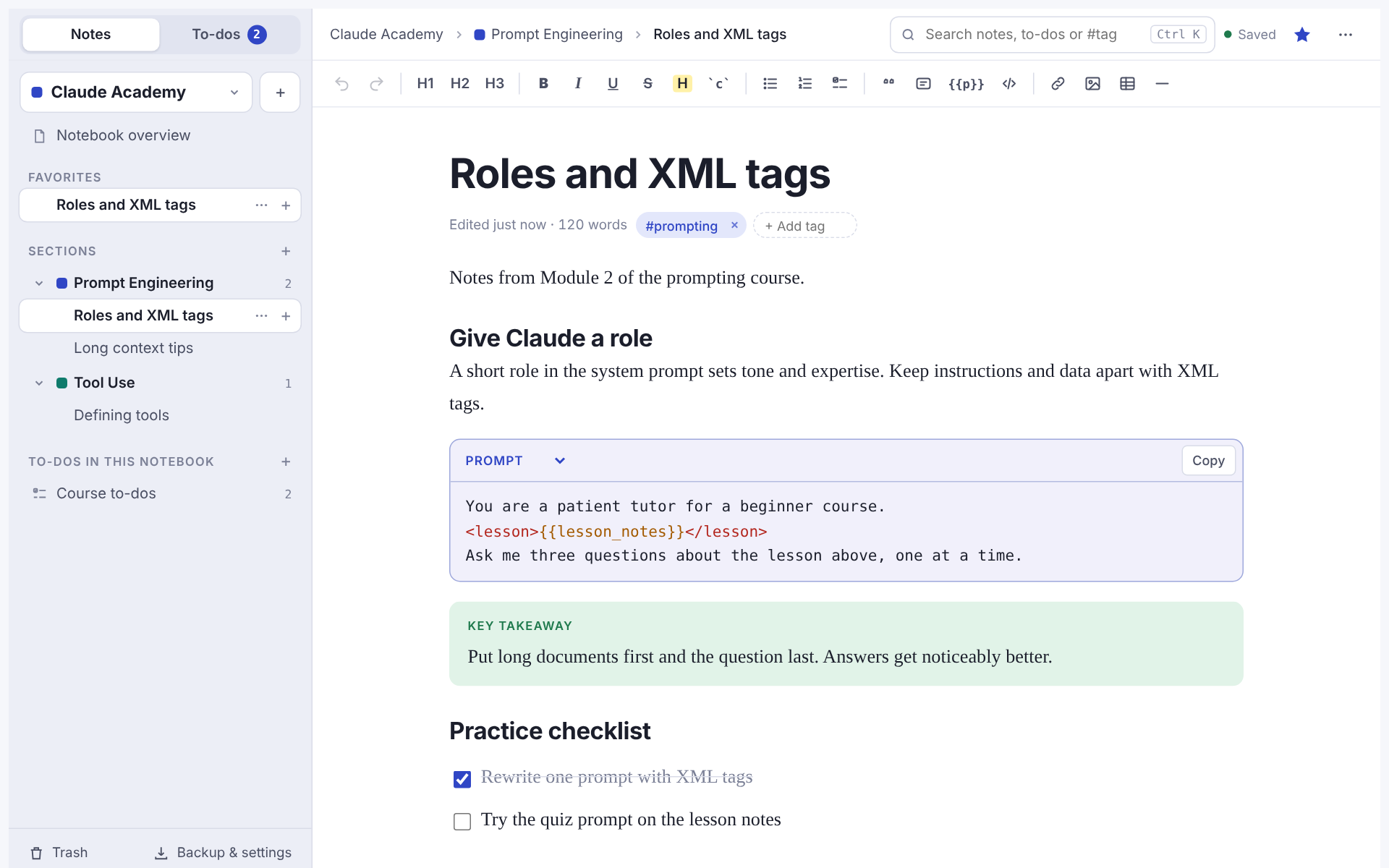The image size is (1389, 868).
Task: Open the Long context tips note
Action: point(160,349)
